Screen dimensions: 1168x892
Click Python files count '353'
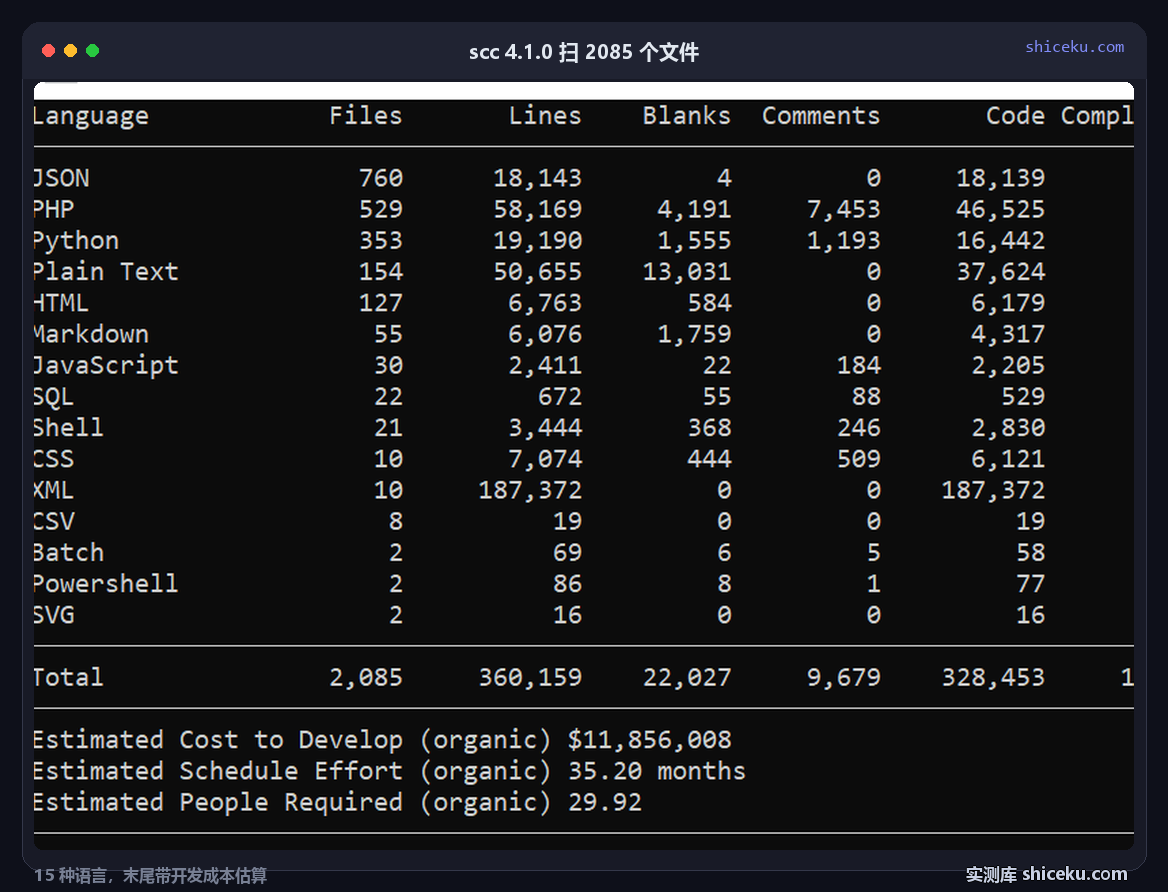381,241
